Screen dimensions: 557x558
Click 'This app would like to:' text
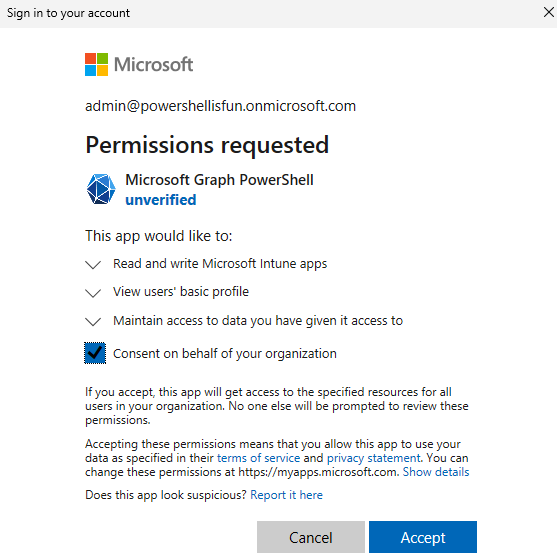point(158,236)
